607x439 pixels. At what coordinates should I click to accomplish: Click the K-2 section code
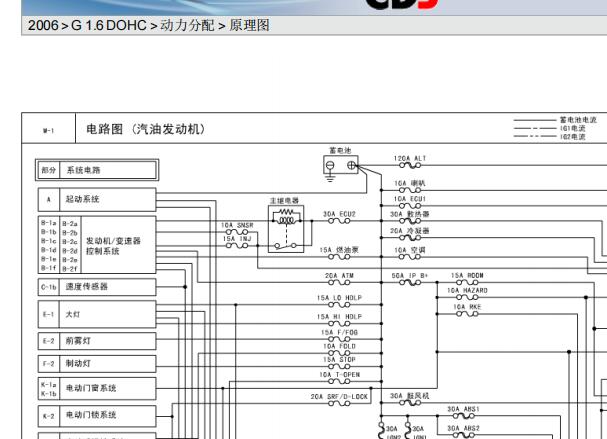(48, 416)
